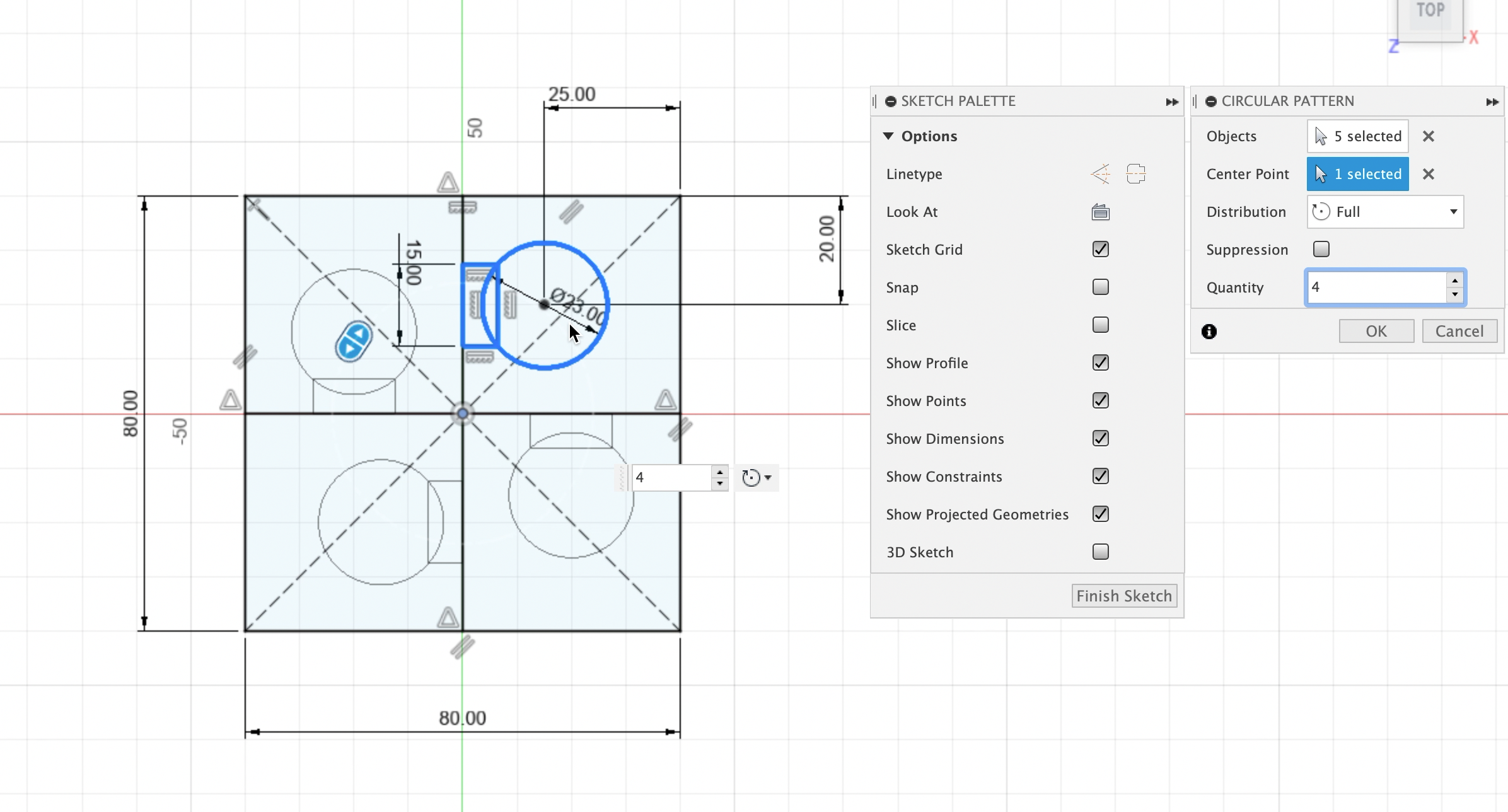Click OK to confirm circular pattern
Viewport: 1508px width, 812px height.
tap(1376, 331)
